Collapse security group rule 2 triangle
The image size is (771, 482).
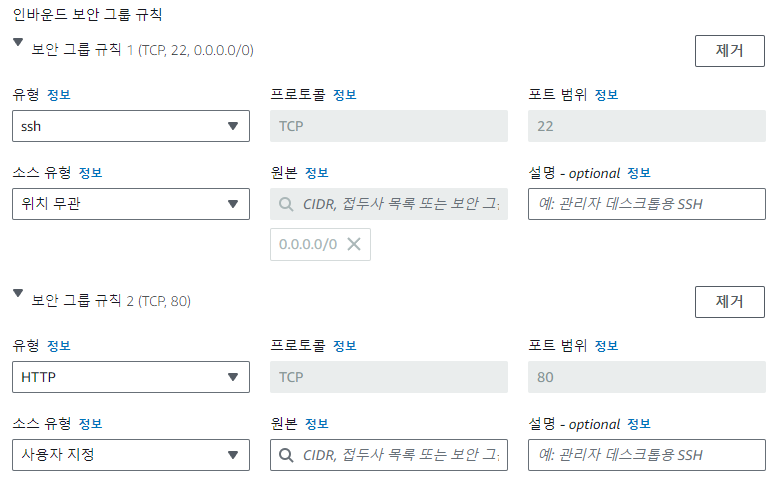point(18,293)
